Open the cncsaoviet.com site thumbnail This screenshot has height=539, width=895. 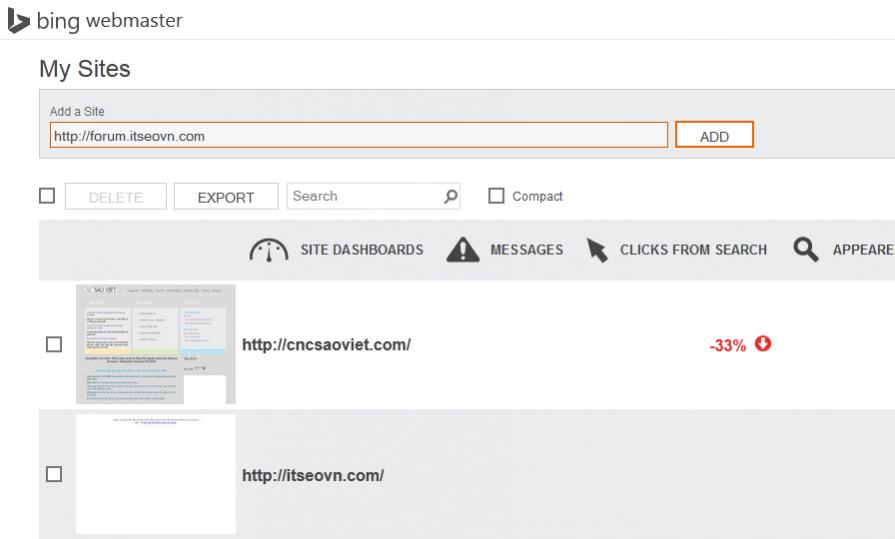pos(155,344)
